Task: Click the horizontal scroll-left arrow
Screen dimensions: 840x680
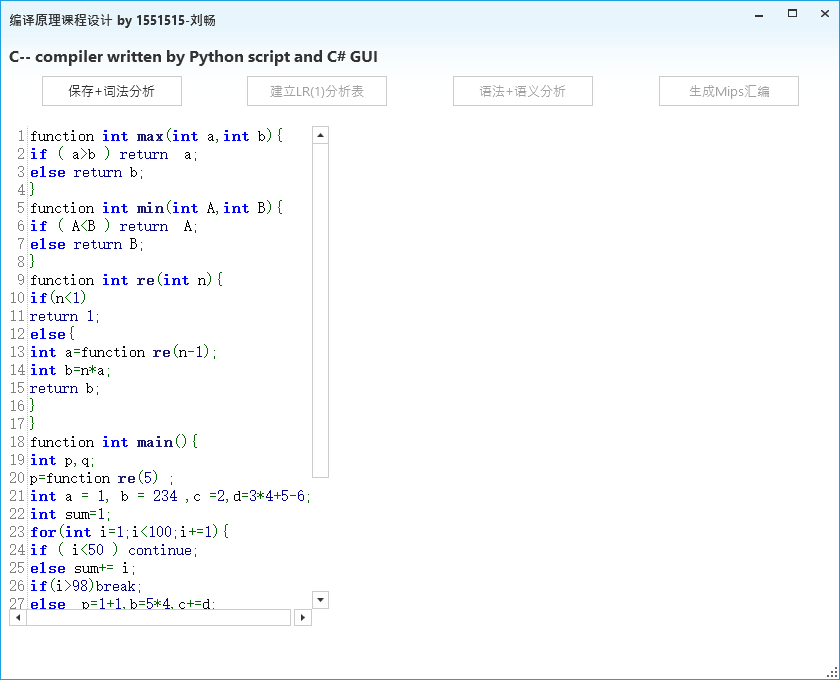Action: (x=17, y=618)
